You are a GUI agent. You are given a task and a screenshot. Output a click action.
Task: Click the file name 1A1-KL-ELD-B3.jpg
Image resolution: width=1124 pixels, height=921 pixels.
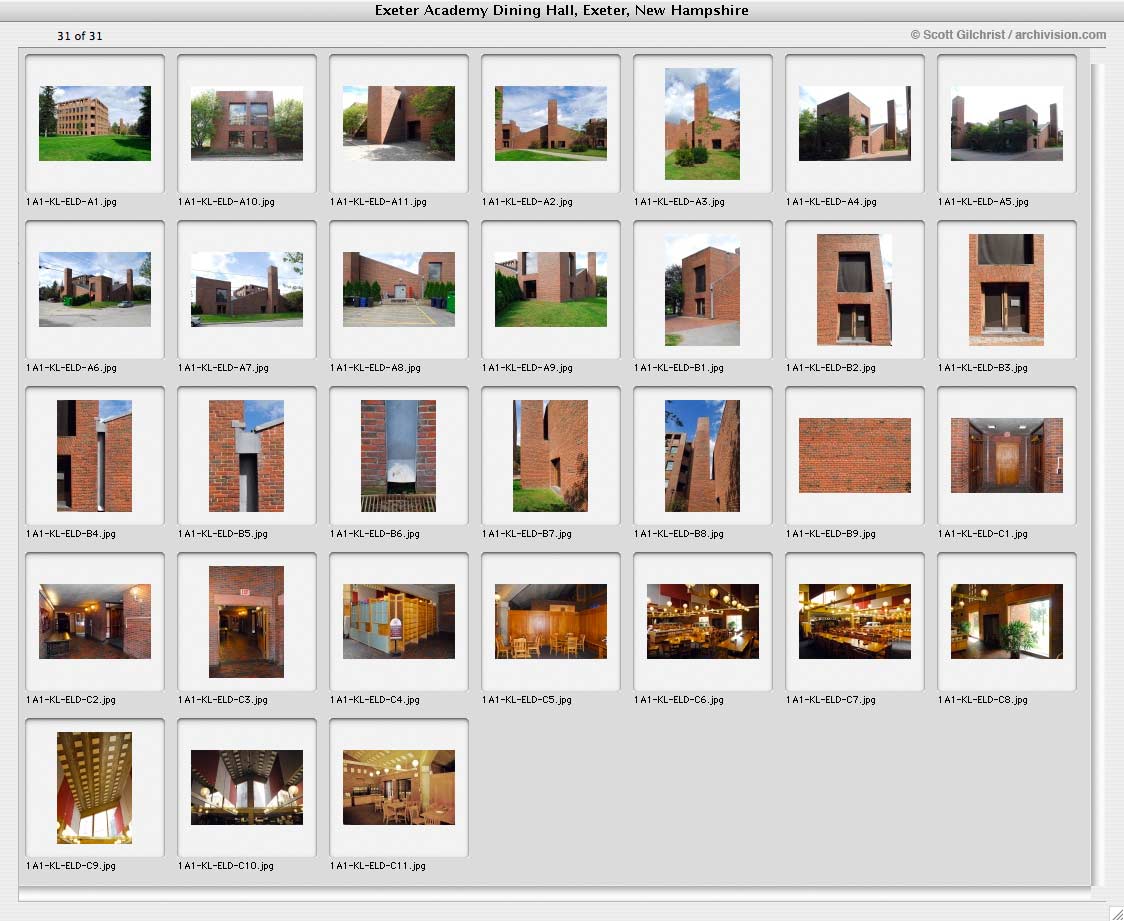coord(983,368)
